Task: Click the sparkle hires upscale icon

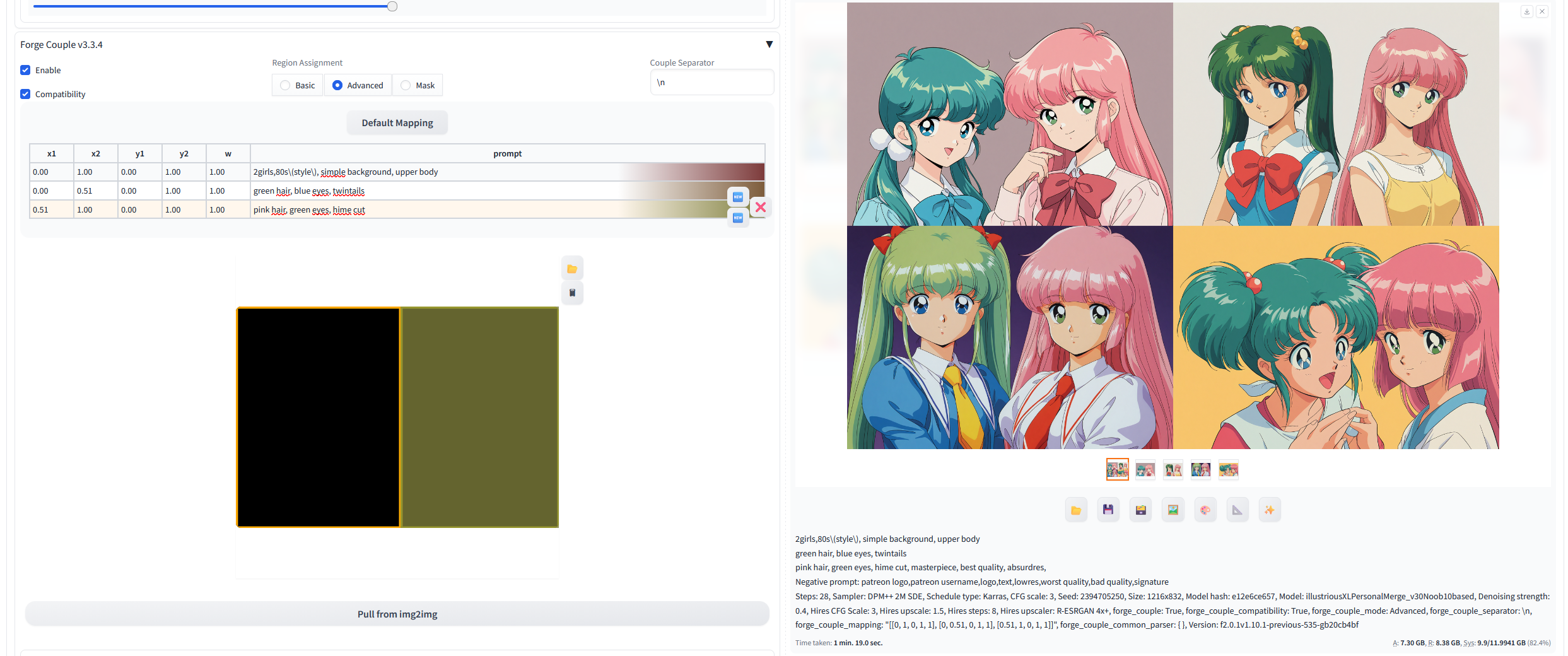Action: tap(1270, 510)
